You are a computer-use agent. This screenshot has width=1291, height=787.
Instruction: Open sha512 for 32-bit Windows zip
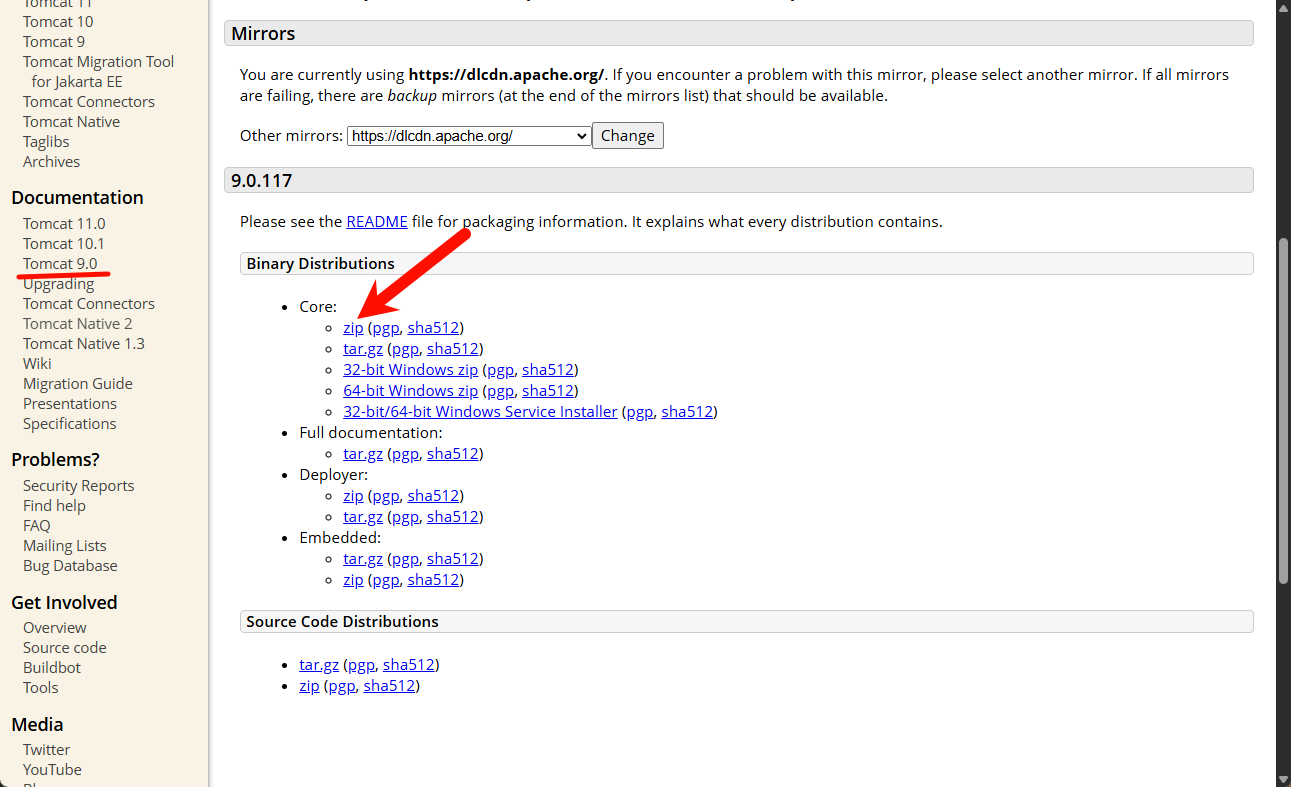pyautogui.click(x=548, y=370)
